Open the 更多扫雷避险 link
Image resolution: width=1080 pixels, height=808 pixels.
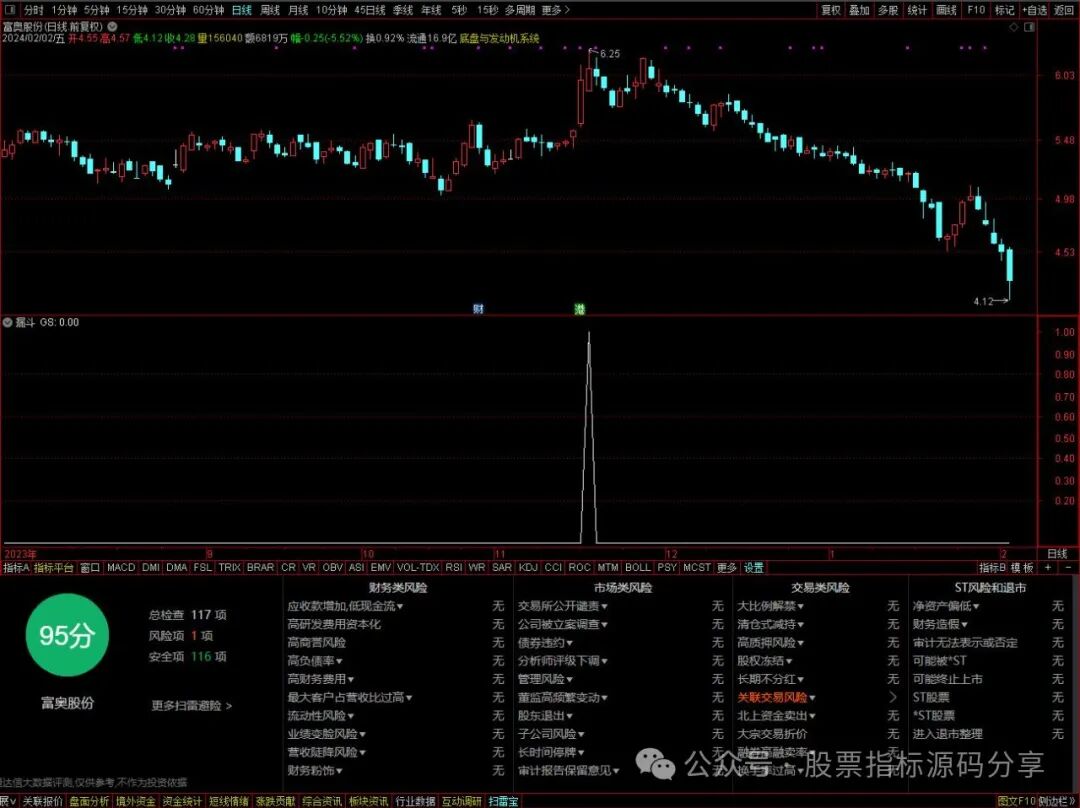192,705
